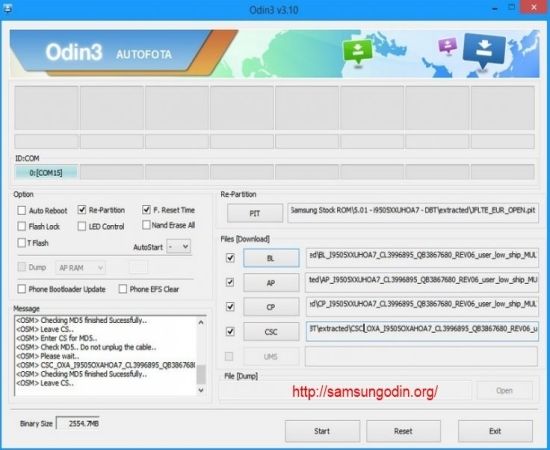Click the BL file button

(271, 258)
